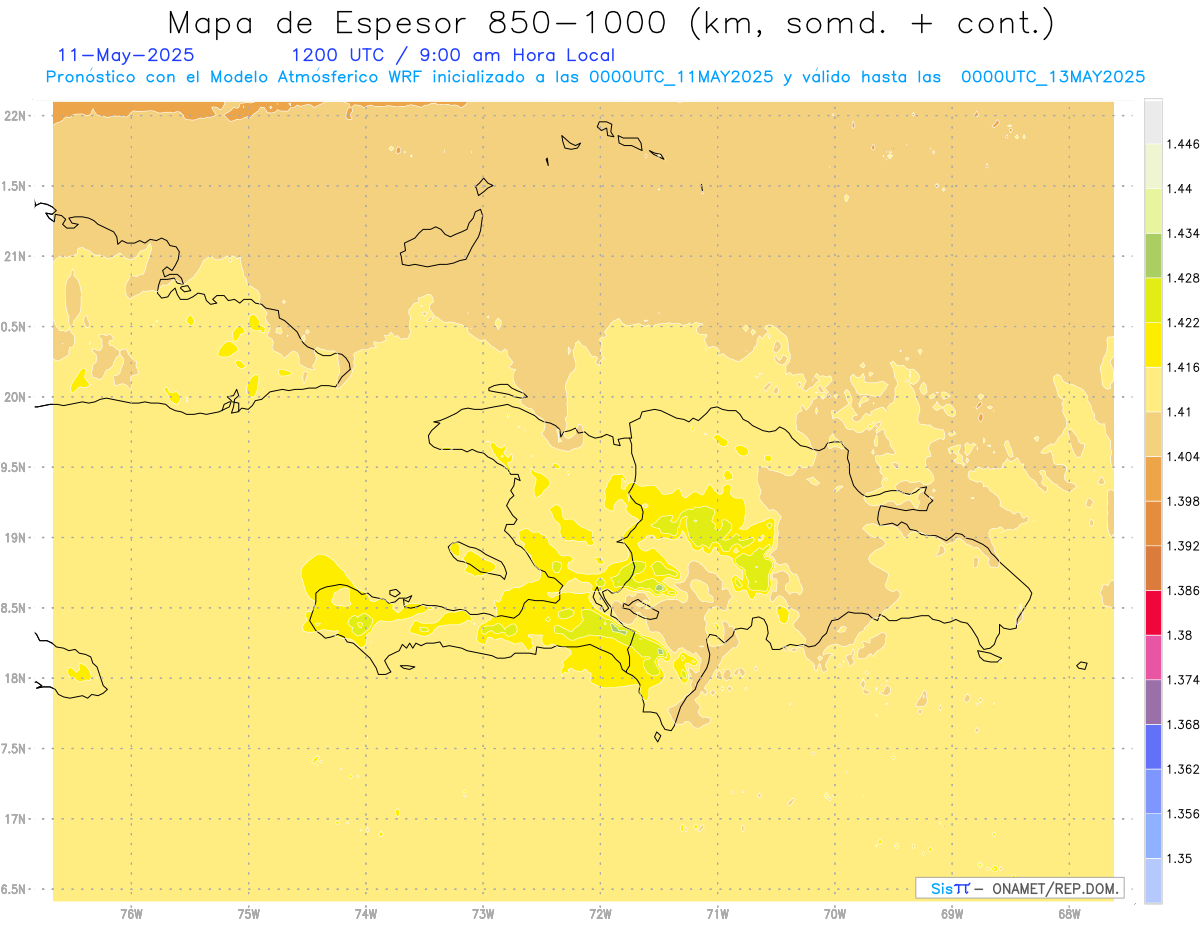
Task: Click the purple legend swatch above 1.368
Action: [1153, 702]
